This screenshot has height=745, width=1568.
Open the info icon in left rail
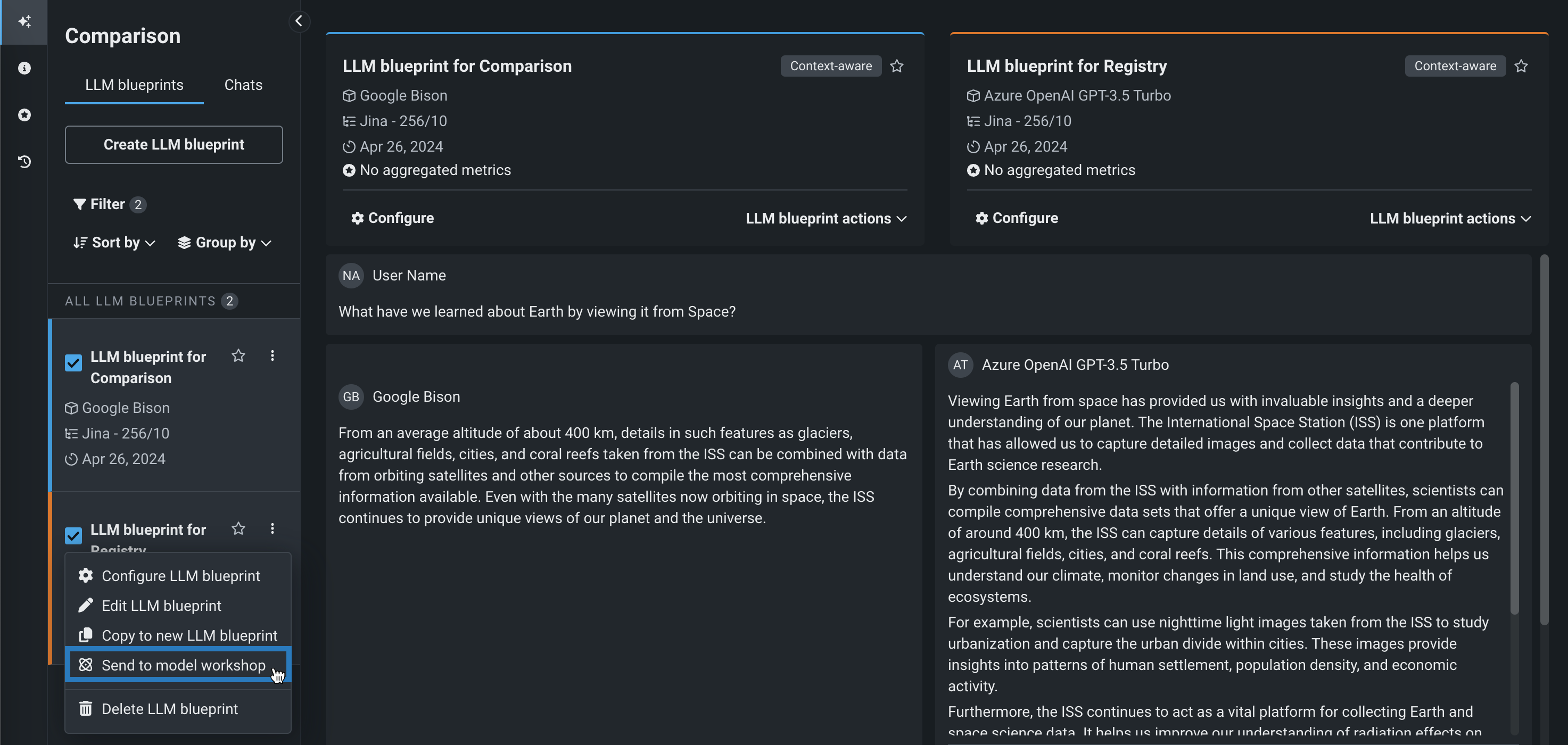[24, 68]
